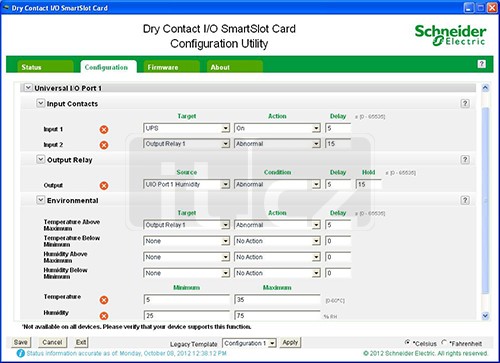Click the Exit button
Screen dimensions: 500x363
[81, 342]
